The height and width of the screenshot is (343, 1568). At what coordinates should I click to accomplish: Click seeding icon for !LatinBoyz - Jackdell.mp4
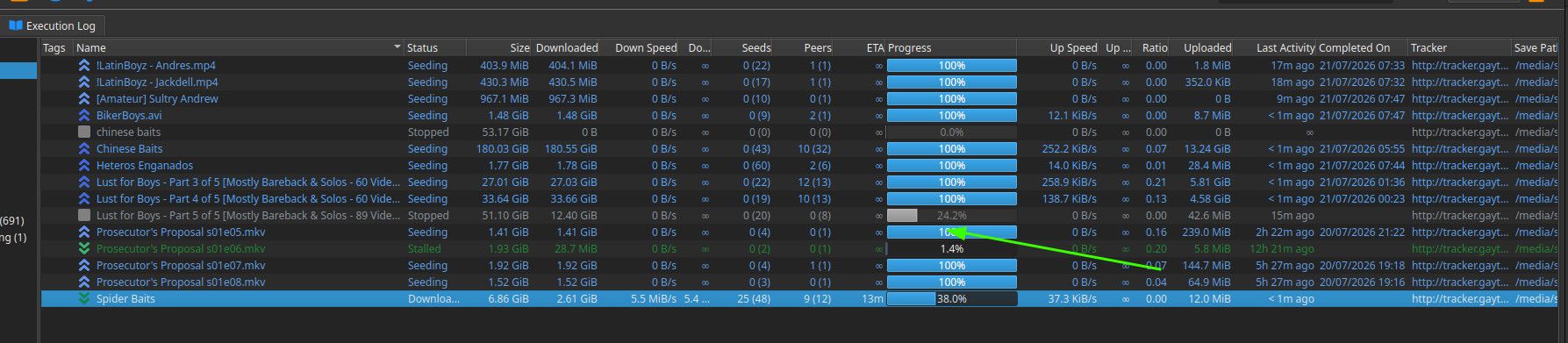(x=84, y=82)
